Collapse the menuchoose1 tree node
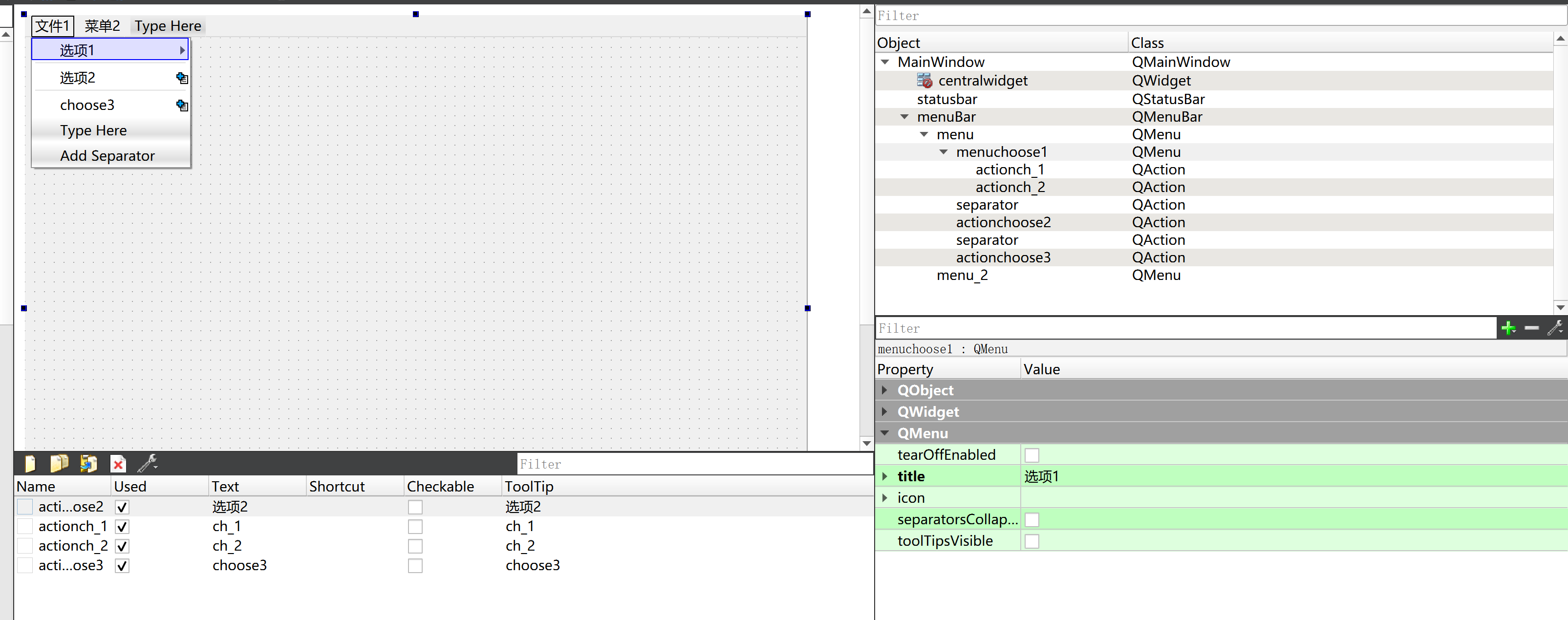The image size is (1568, 620). pos(944,152)
